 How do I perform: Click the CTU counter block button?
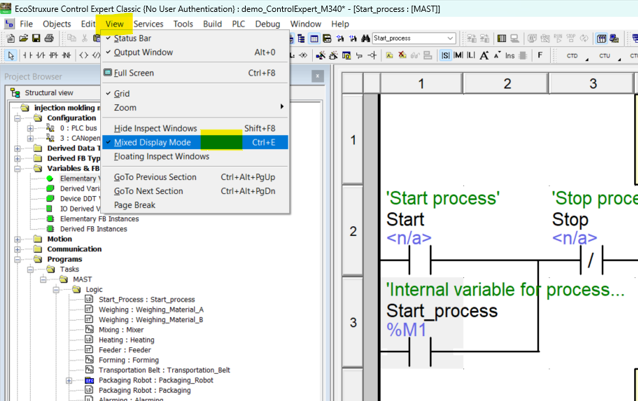tap(605, 56)
